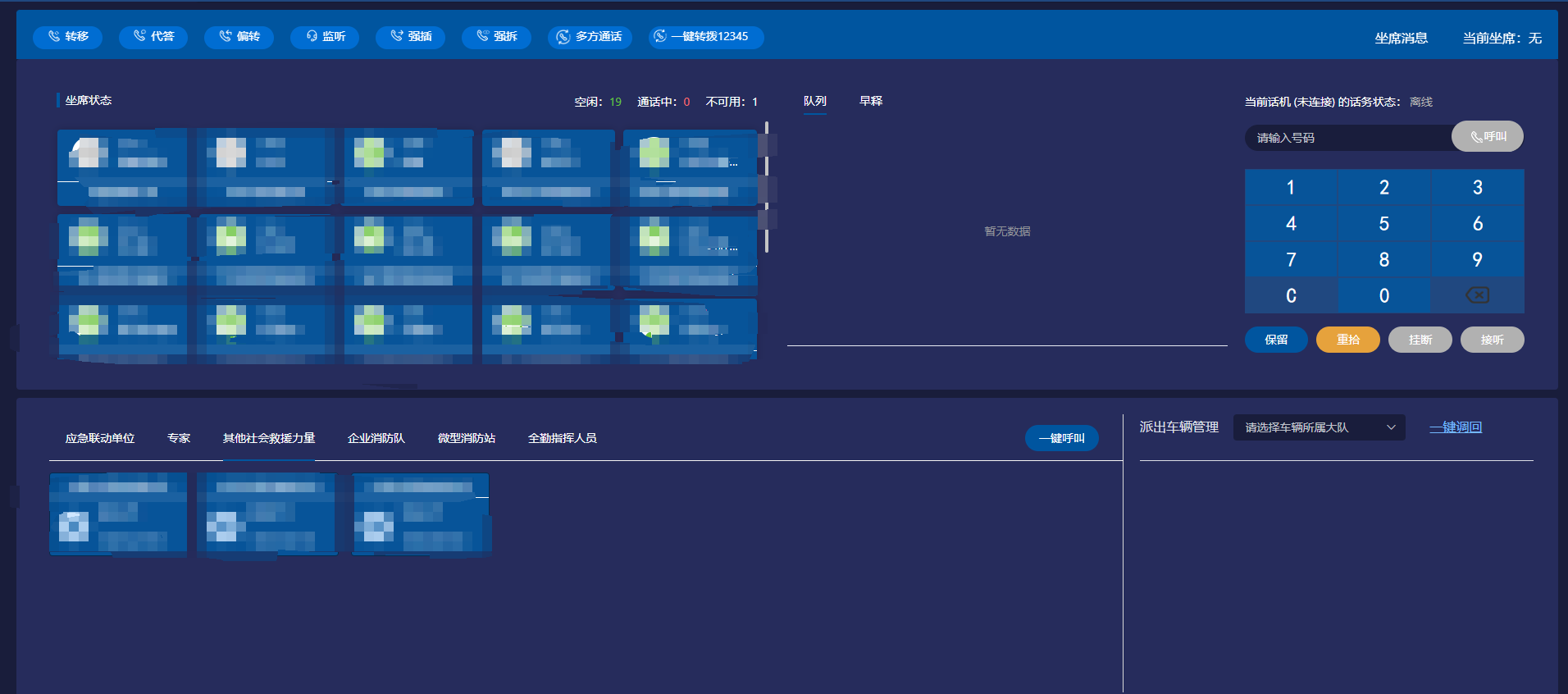Click the 一键调回 link

click(x=1455, y=427)
